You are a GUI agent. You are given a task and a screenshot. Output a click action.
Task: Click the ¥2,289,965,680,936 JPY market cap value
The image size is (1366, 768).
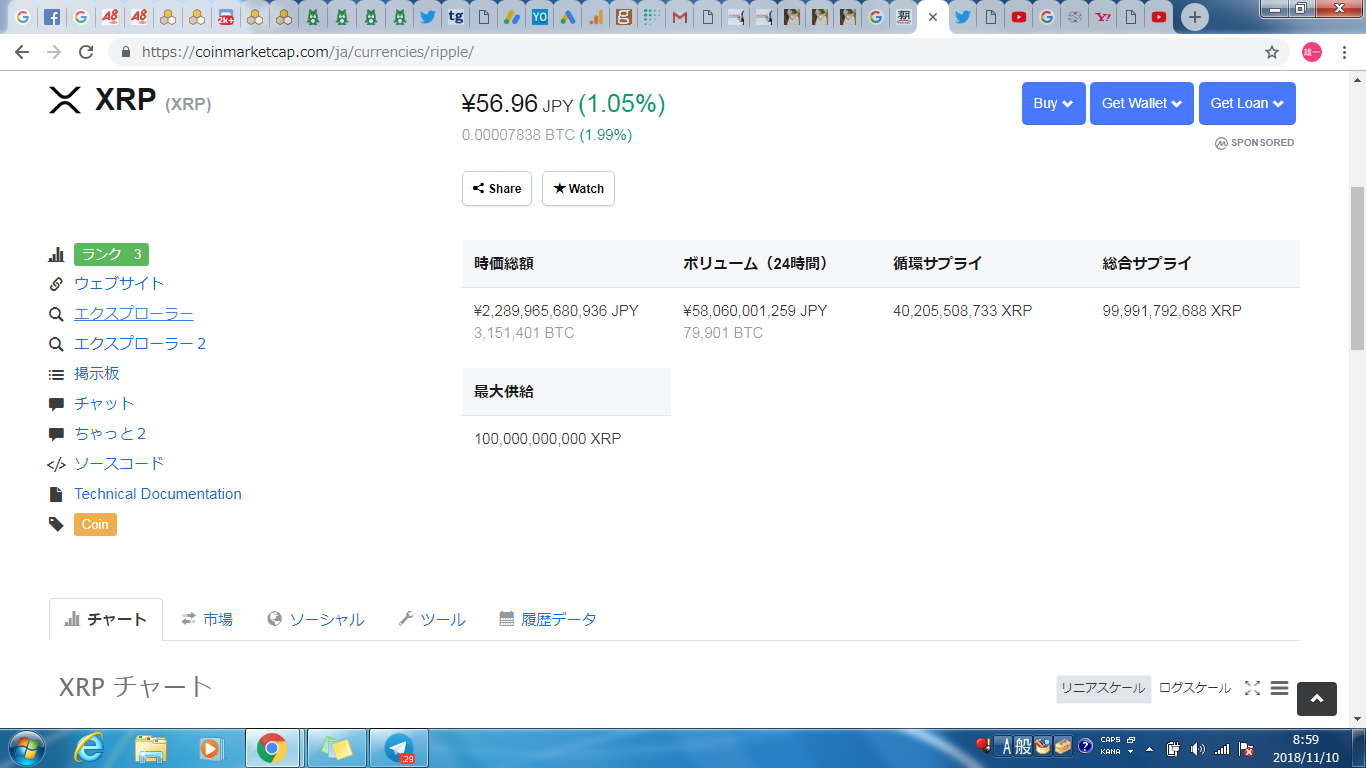click(556, 311)
